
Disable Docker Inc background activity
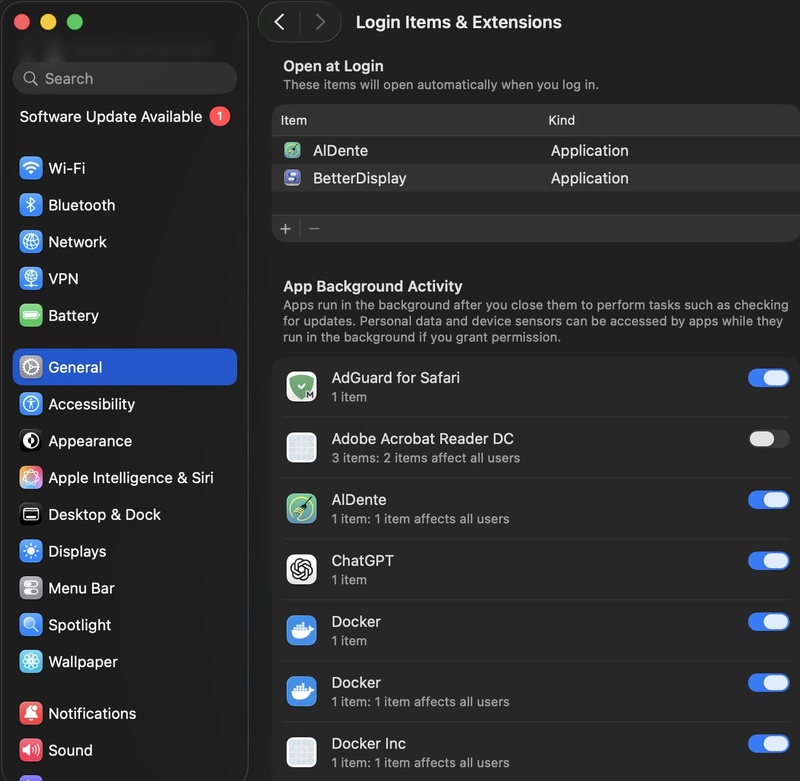768,744
